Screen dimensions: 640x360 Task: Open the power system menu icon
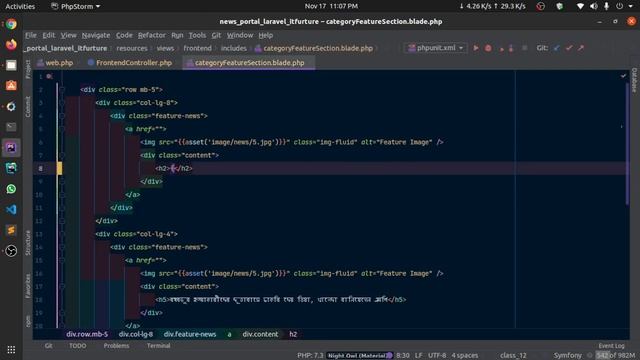[x=620, y=6]
